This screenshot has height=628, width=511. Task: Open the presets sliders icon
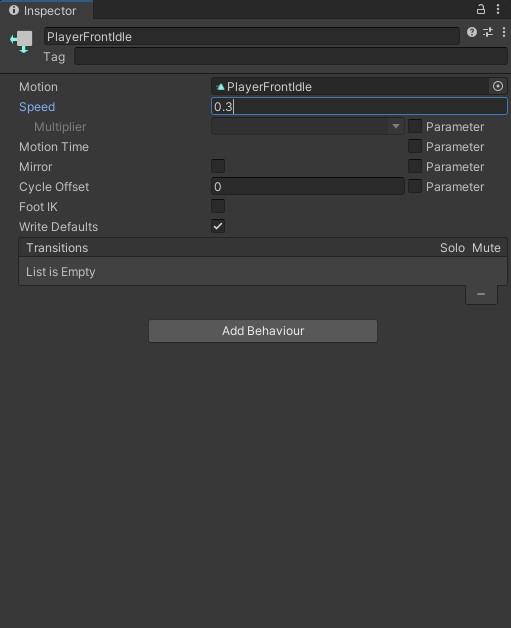pyautogui.click(x=488, y=32)
